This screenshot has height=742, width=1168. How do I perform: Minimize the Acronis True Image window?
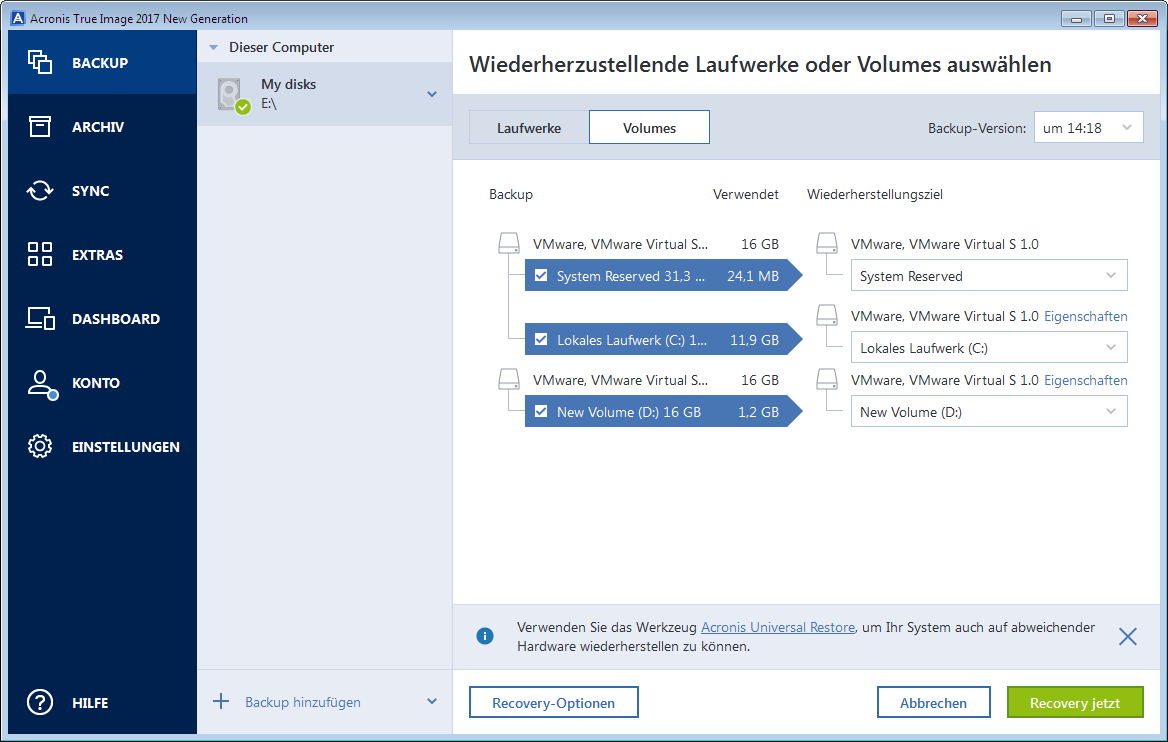tap(1076, 19)
